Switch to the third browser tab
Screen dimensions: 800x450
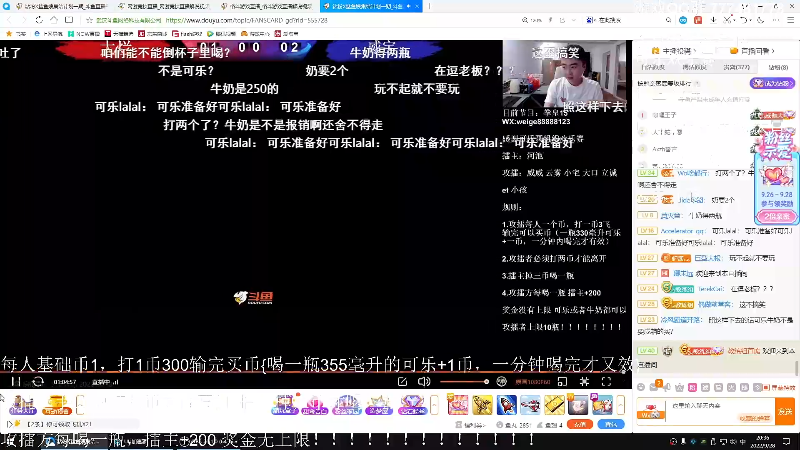pyautogui.click(x=267, y=6)
